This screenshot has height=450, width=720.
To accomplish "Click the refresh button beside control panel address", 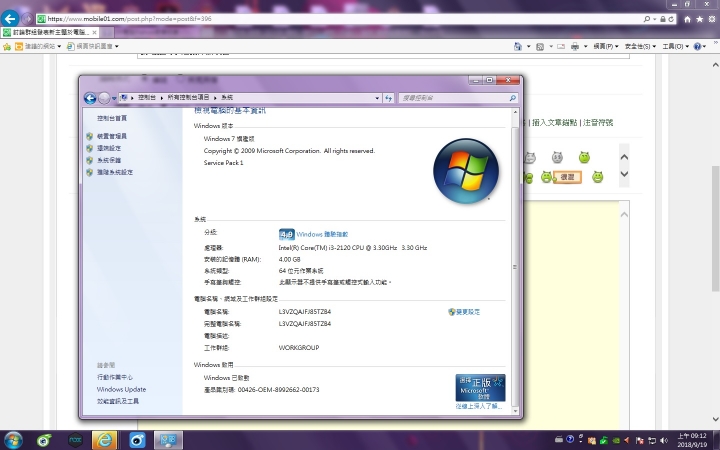I will click(x=388, y=98).
